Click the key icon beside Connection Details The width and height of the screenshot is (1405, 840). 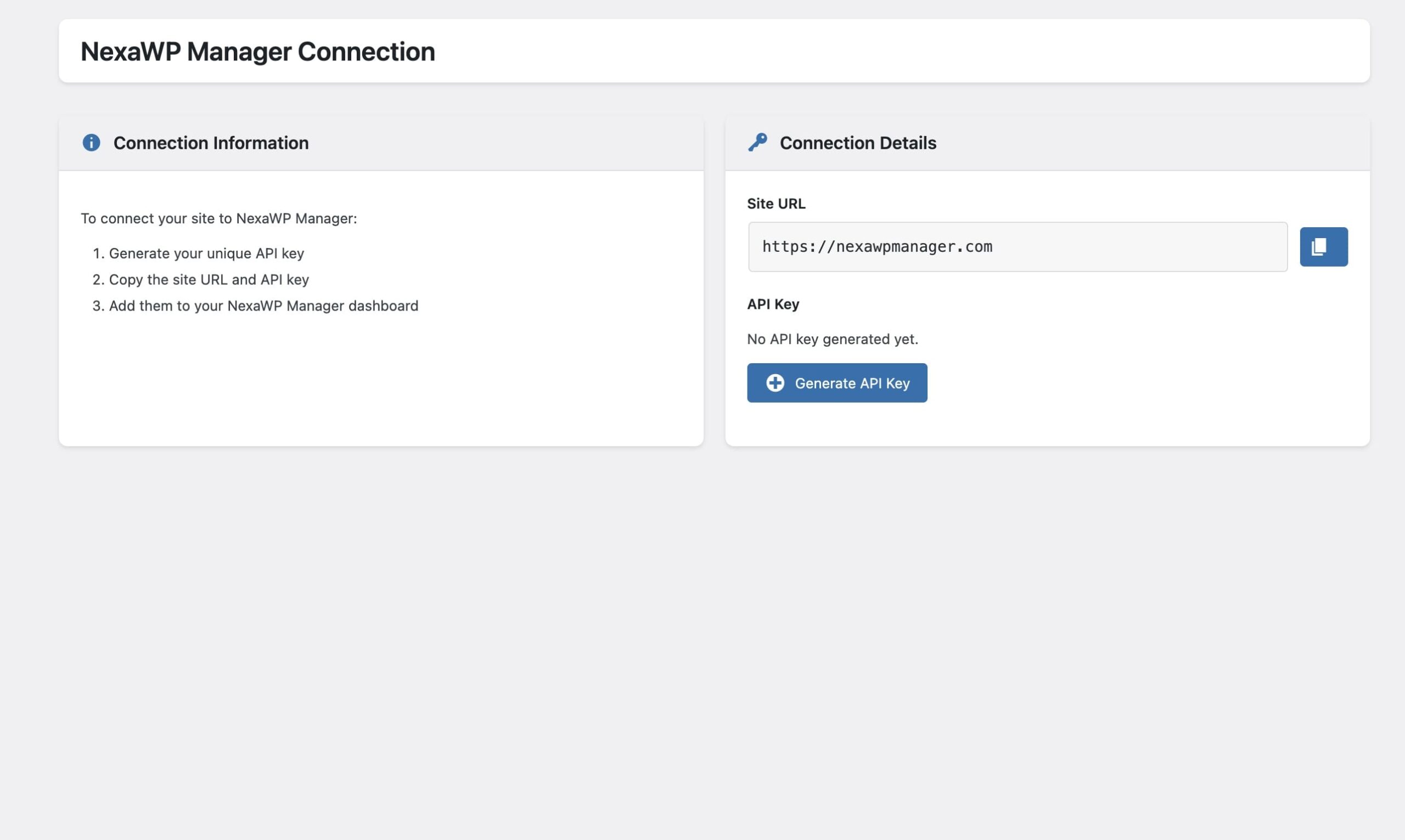point(757,142)
